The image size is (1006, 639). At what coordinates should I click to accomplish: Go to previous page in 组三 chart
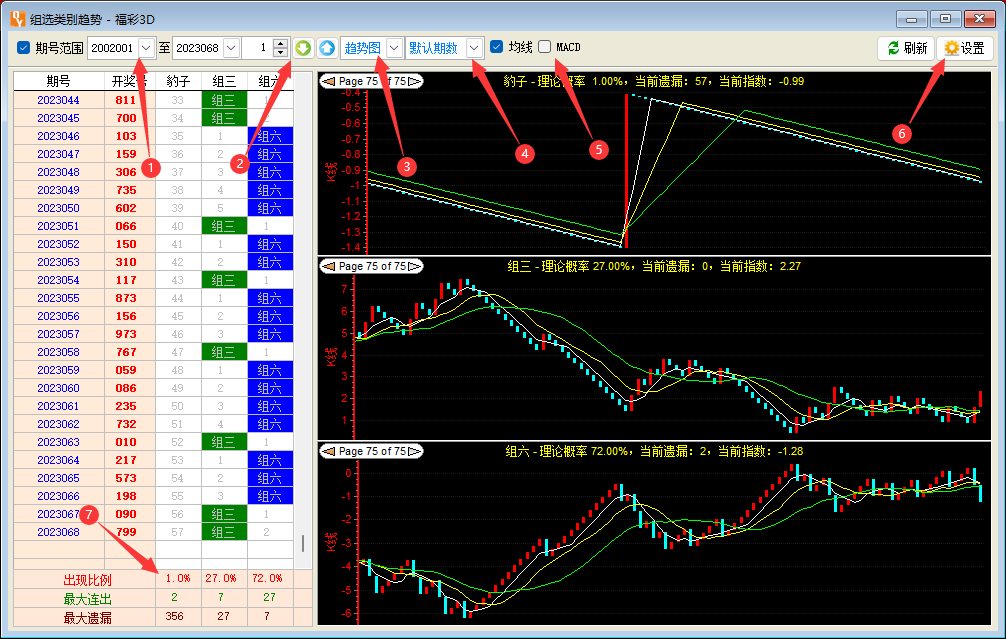[327, 266]
